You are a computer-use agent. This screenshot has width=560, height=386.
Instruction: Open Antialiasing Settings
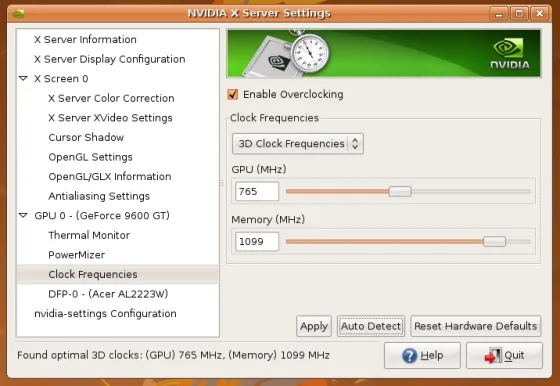coord(99,196)
